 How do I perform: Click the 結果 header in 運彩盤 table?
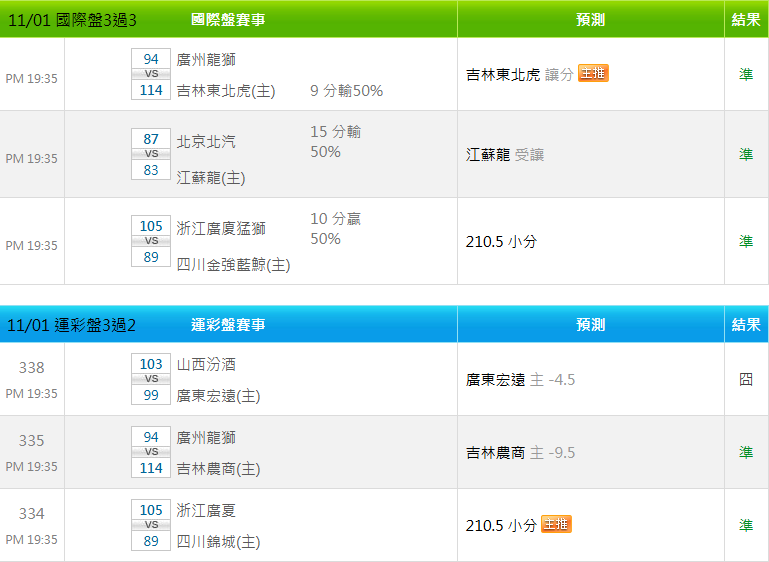tap(746, 325)
